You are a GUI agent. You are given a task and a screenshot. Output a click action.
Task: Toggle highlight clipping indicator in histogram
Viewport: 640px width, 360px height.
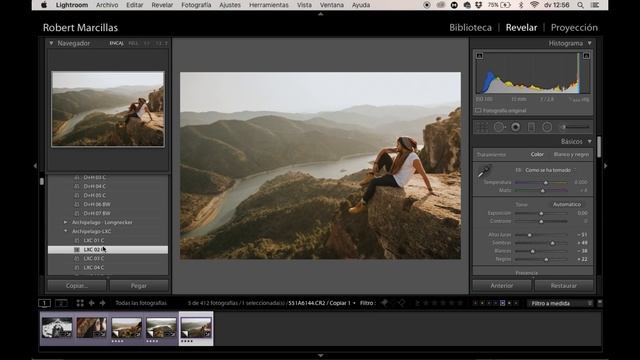586,56
